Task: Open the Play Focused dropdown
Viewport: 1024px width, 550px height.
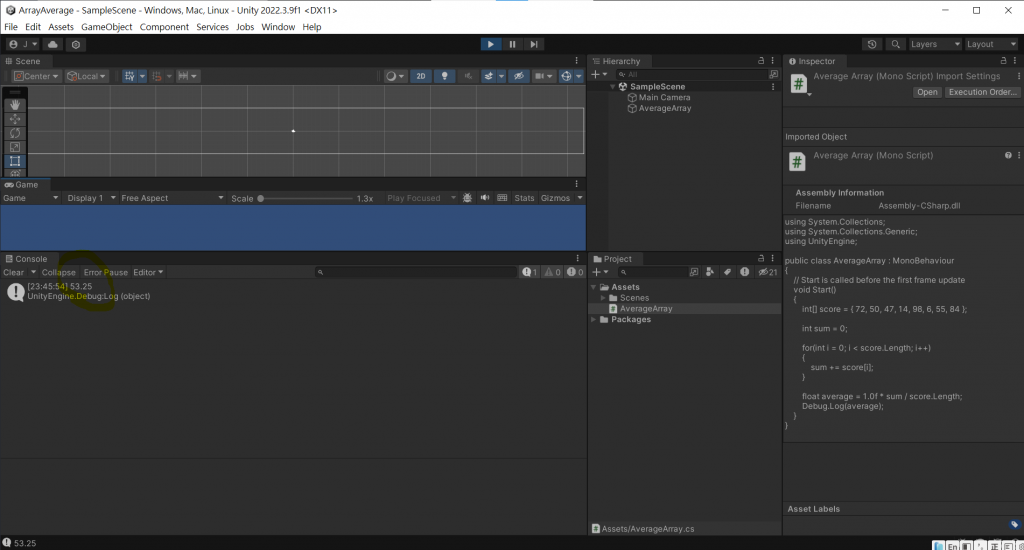Action: point(421,198)
